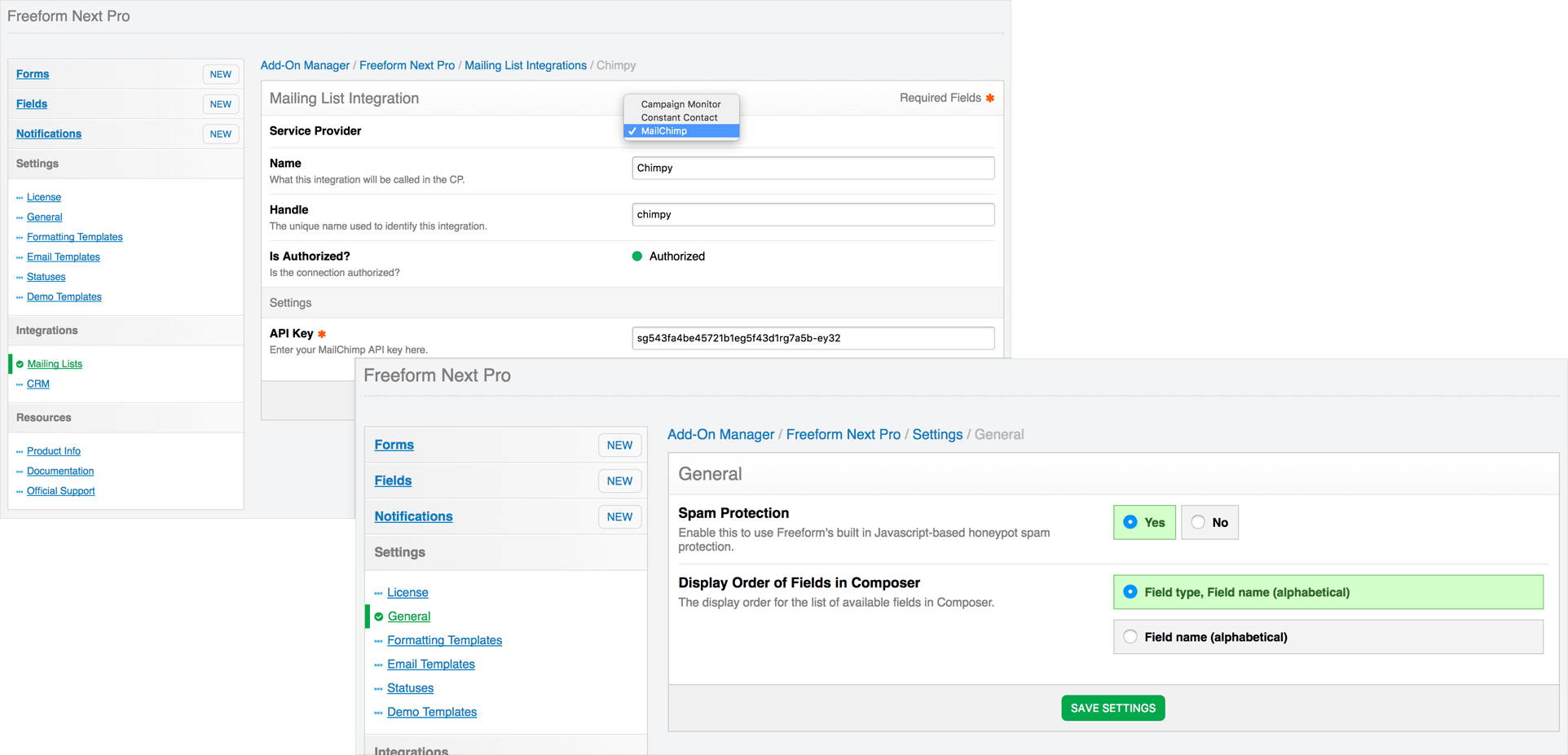Screen dimensions: 1568x755
Task: Choose Constant Contact in provider dropdown
Action: 681,117
